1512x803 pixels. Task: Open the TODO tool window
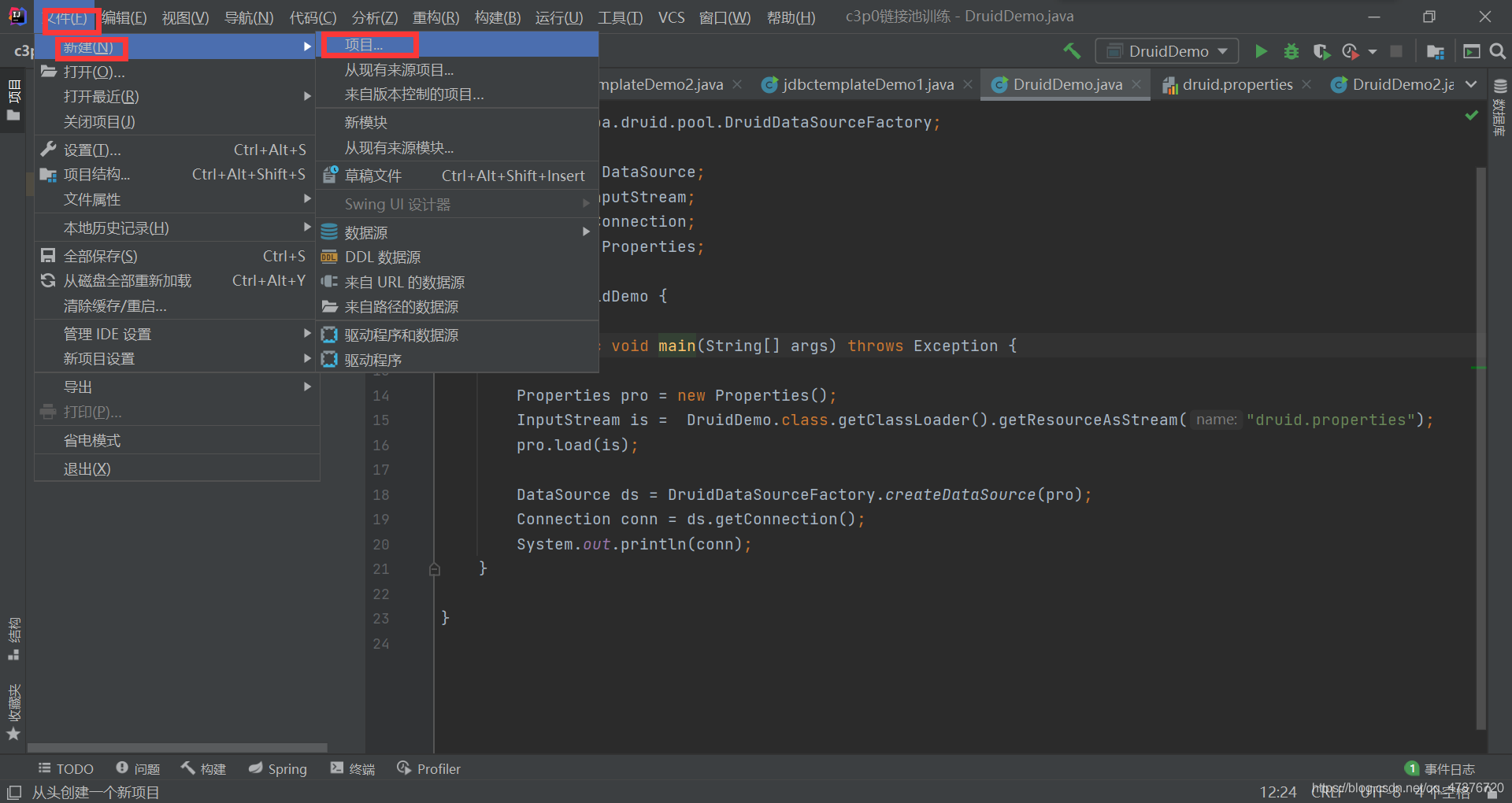(x=66, y=769)
